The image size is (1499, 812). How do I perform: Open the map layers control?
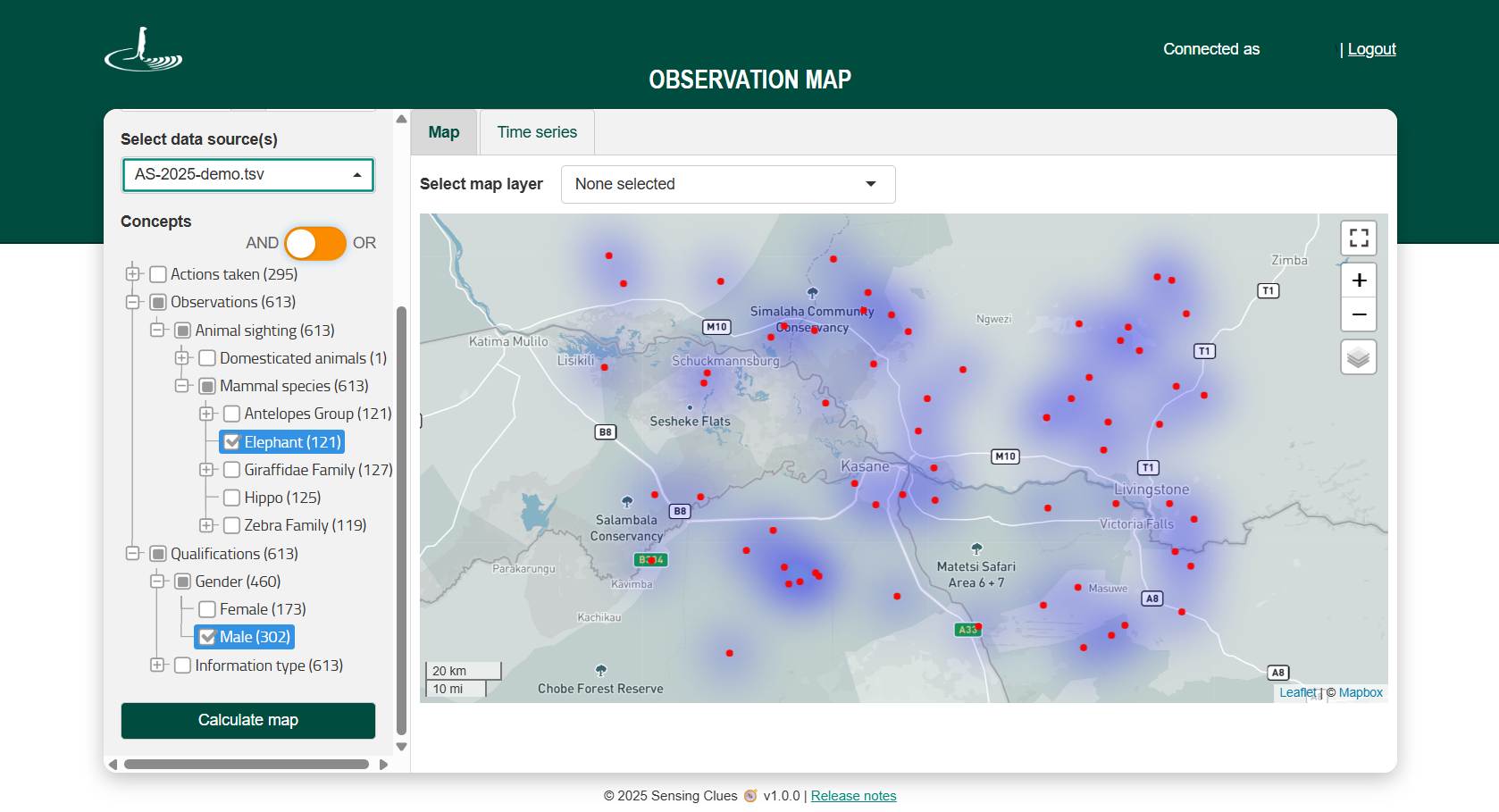click(1359, 357)
